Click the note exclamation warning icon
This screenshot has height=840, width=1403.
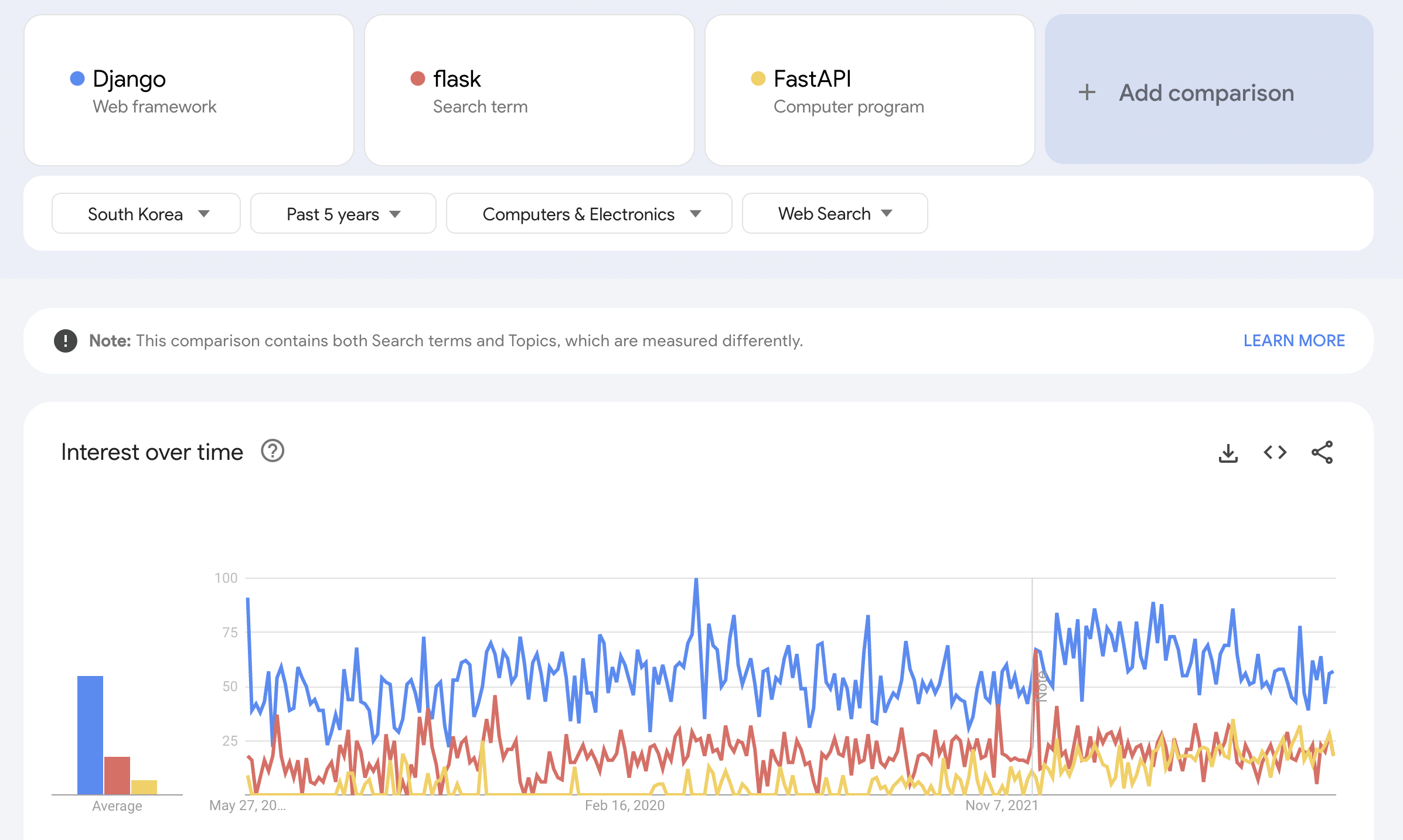click(x=66, y=340)
